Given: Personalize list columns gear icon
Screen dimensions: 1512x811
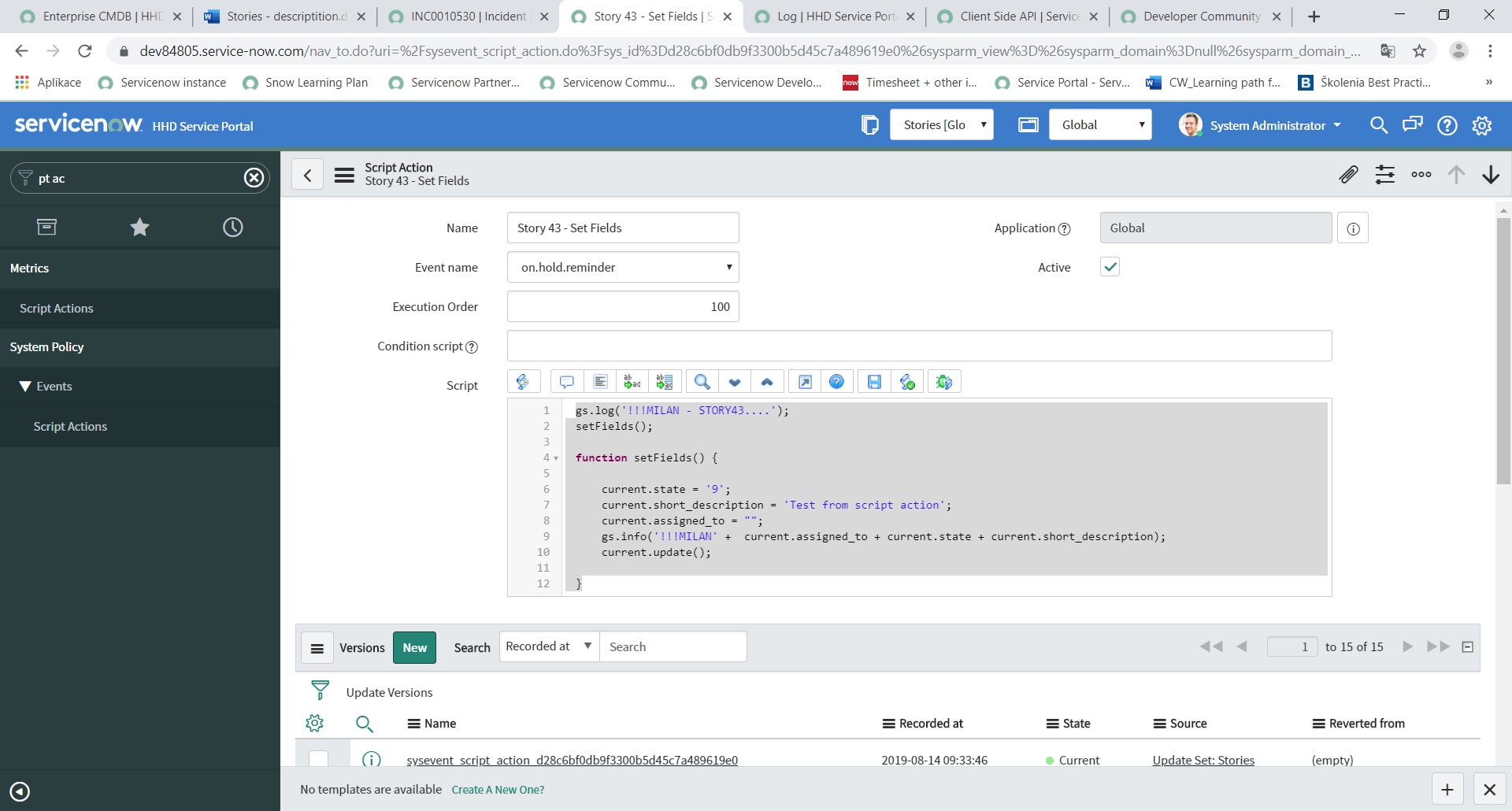Looking at the screenshot, I should coord(314,723).
